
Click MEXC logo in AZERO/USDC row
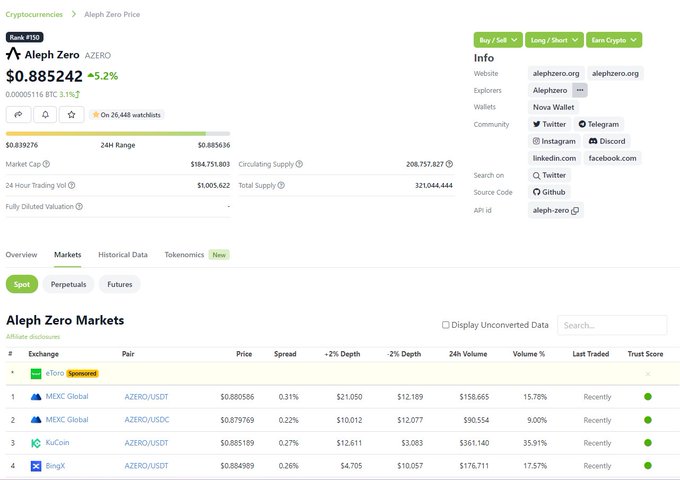[x=36, y=420]
